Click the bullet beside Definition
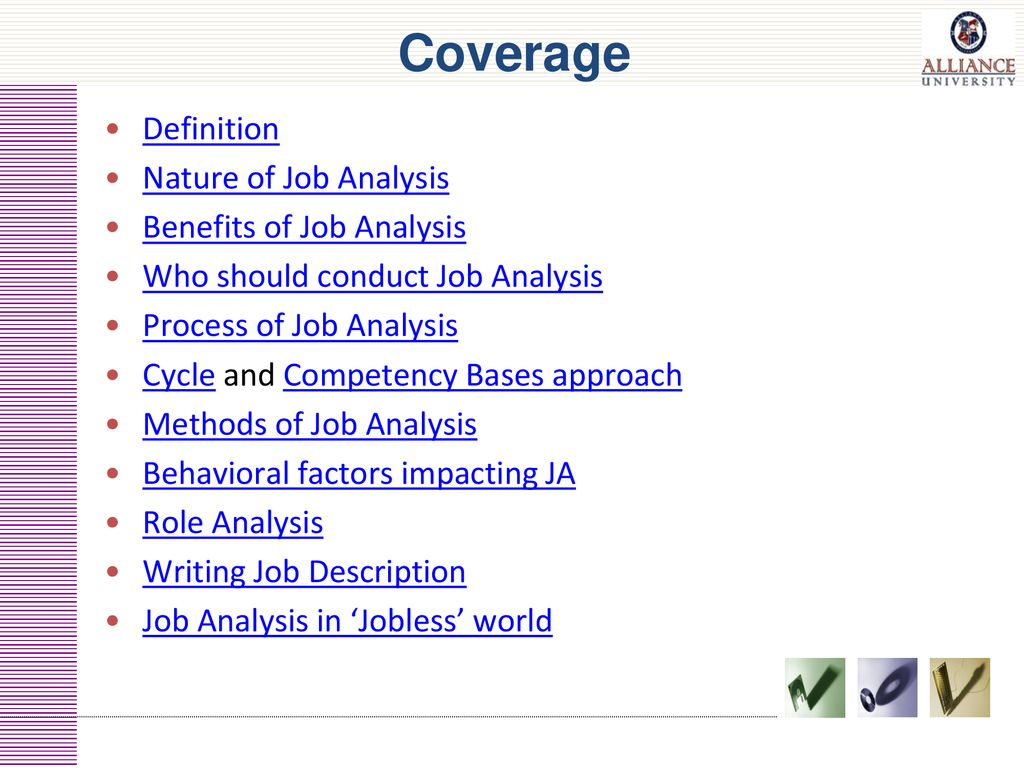 [112, 129]
